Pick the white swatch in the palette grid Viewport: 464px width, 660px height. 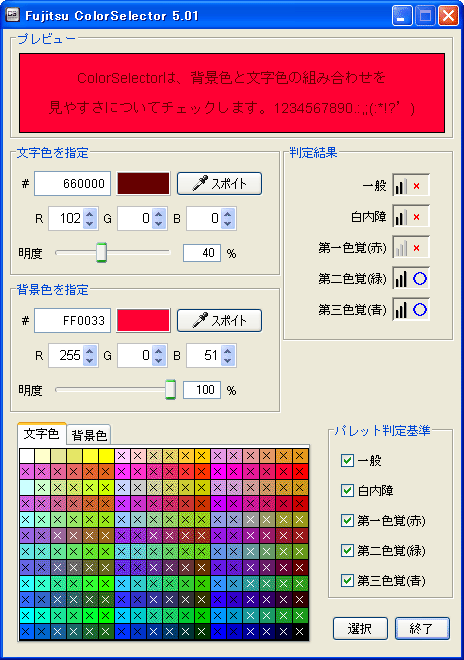(27, 456)
